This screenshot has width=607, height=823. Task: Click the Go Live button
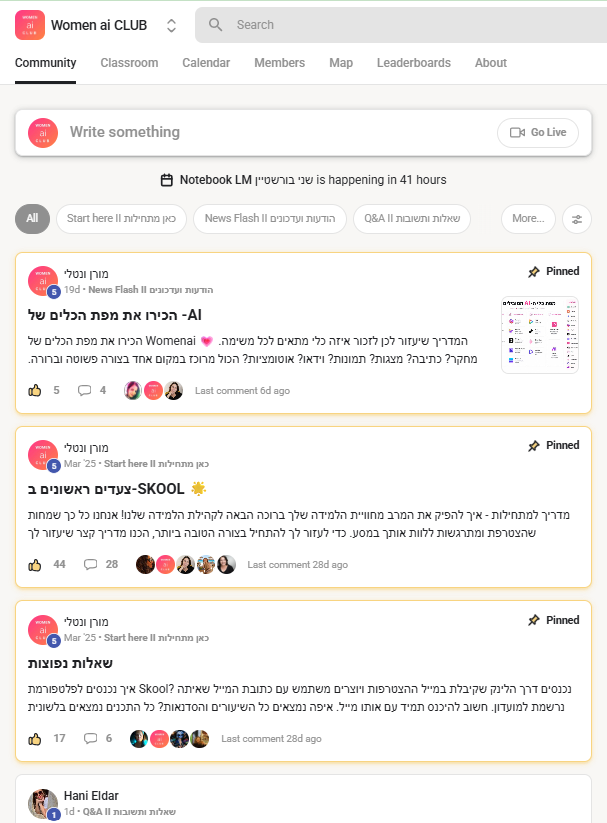tap(538, 132)
